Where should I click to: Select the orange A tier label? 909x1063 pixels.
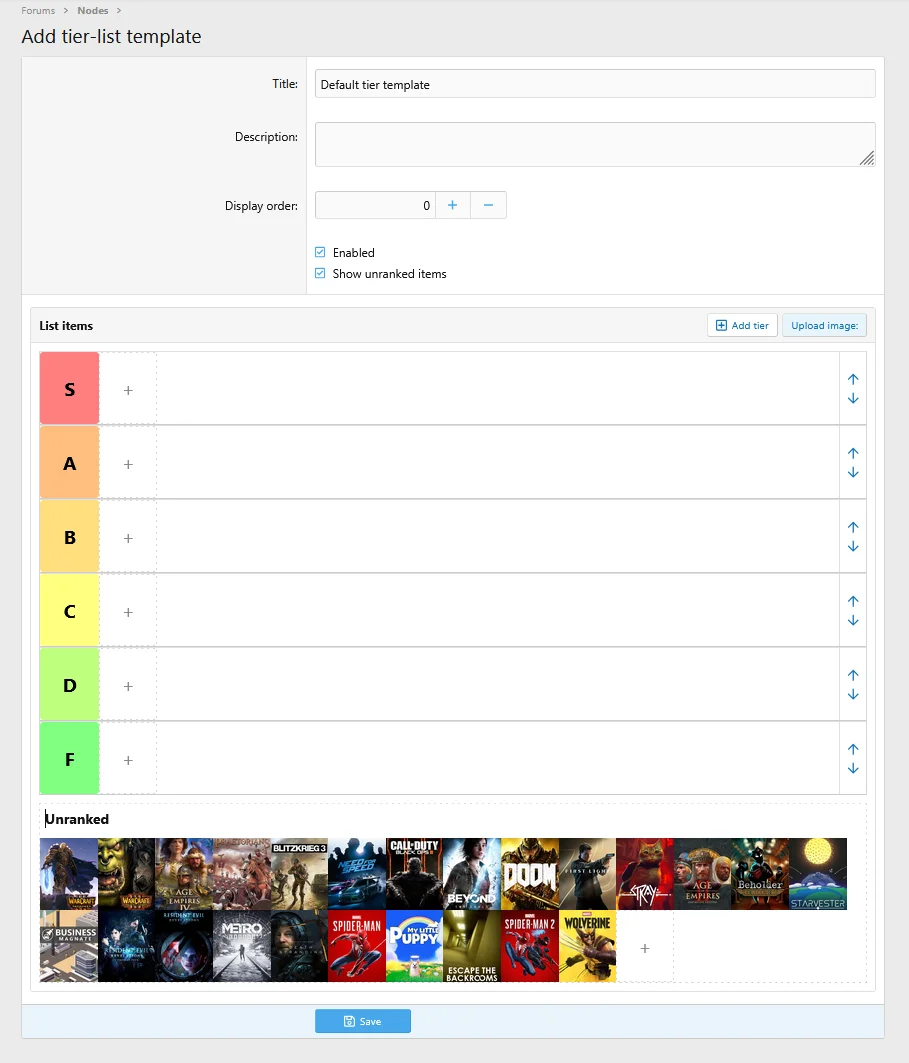pyautogui.click(x=69, y=462)
